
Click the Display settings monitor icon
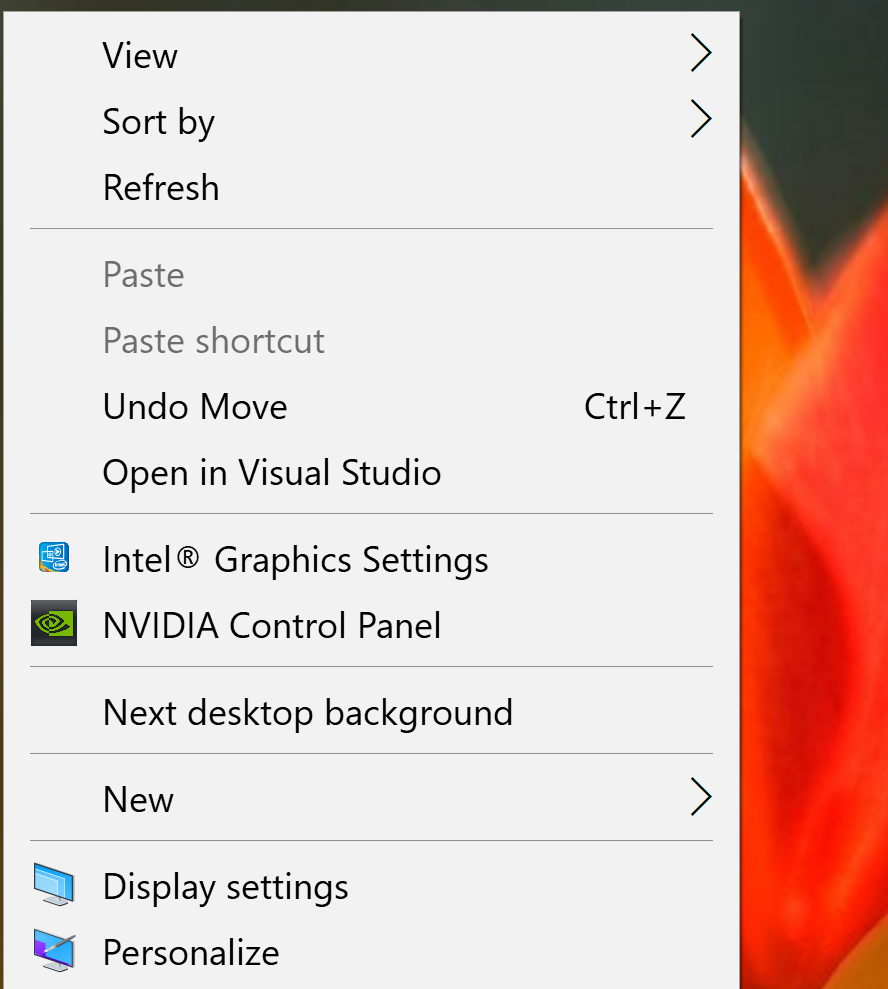pos(54,886)
